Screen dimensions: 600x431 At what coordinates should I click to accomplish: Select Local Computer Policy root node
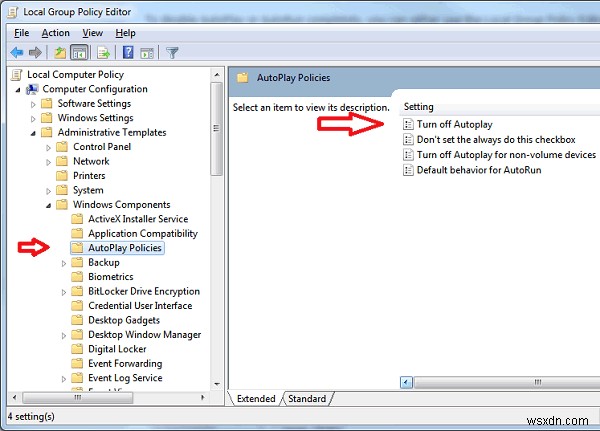pos(75,74)
